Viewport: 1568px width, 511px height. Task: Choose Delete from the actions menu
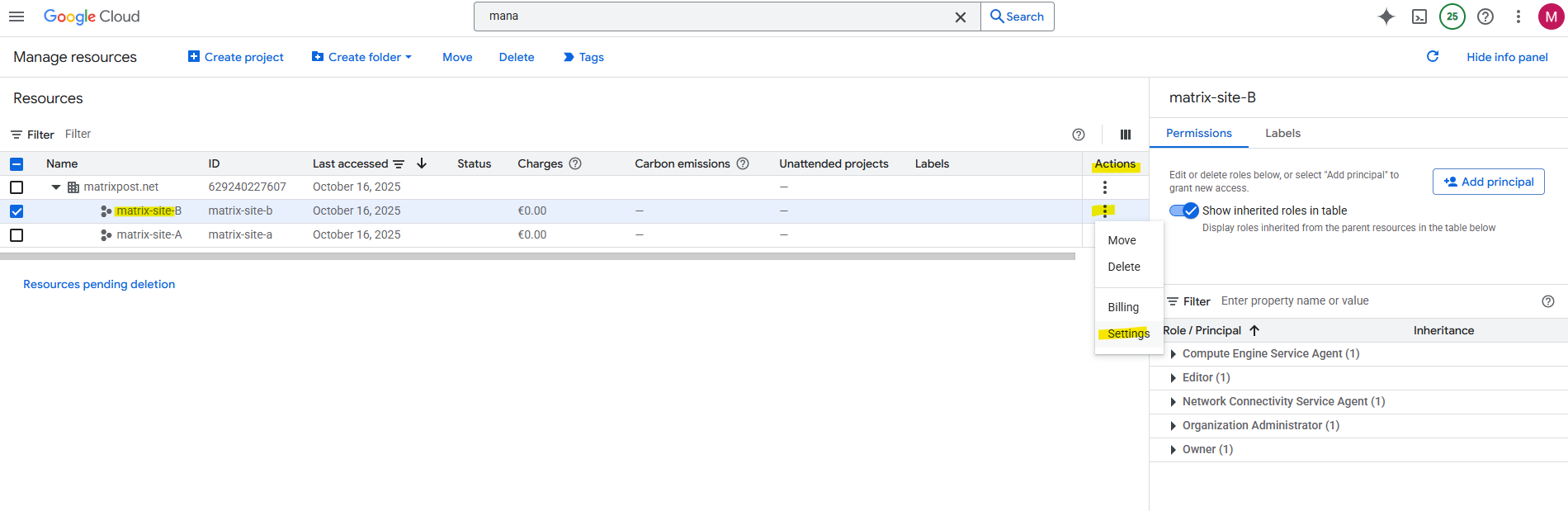tap(1129, 267)
